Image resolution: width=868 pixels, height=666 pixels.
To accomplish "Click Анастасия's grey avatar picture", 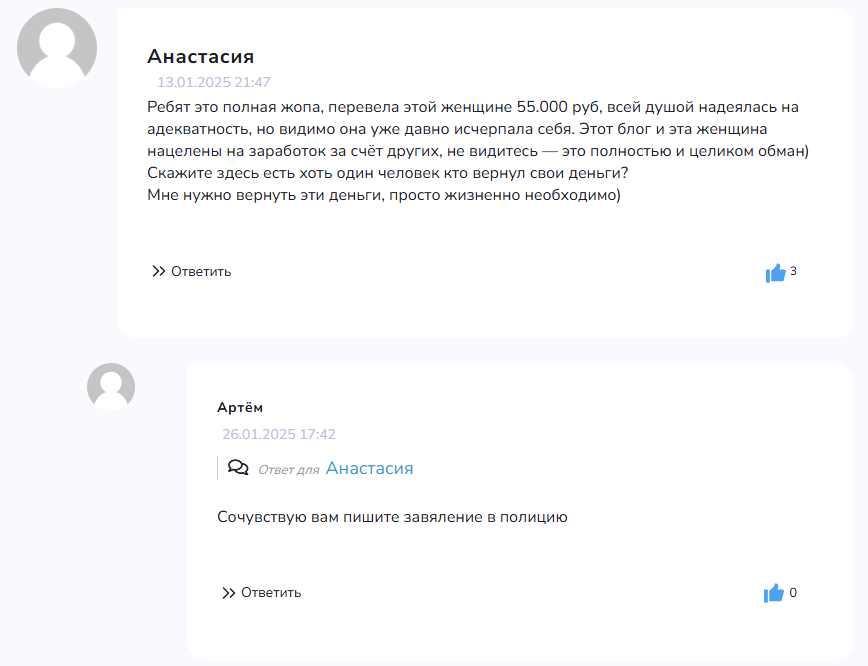I will tap(57, 48).
